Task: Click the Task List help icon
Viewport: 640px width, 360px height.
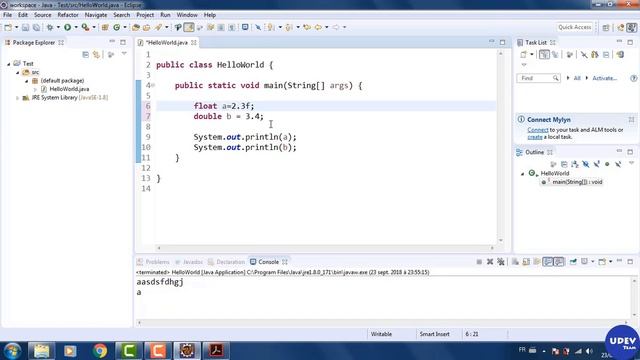Action: pyautogui.click(x=633, y=78)
